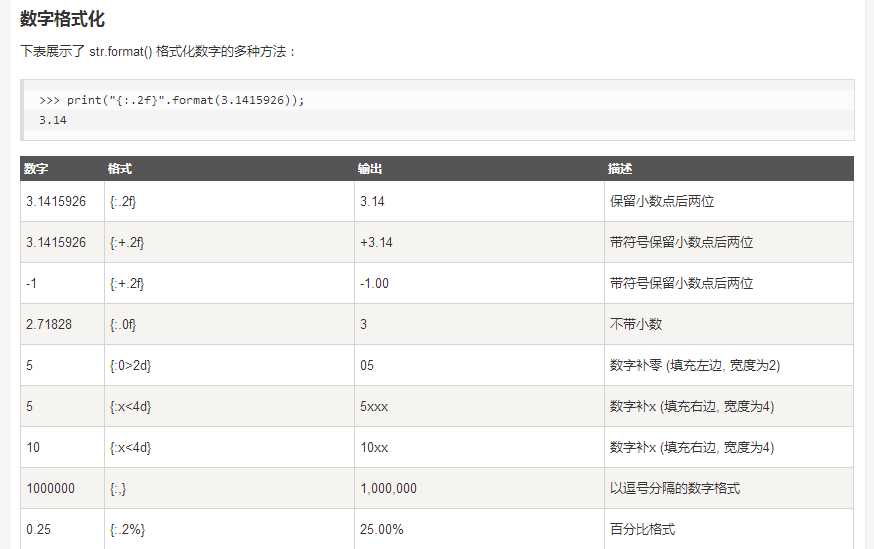Select the output cell -1.00
The width and height of the screenshot is (874, 549).
375,283
